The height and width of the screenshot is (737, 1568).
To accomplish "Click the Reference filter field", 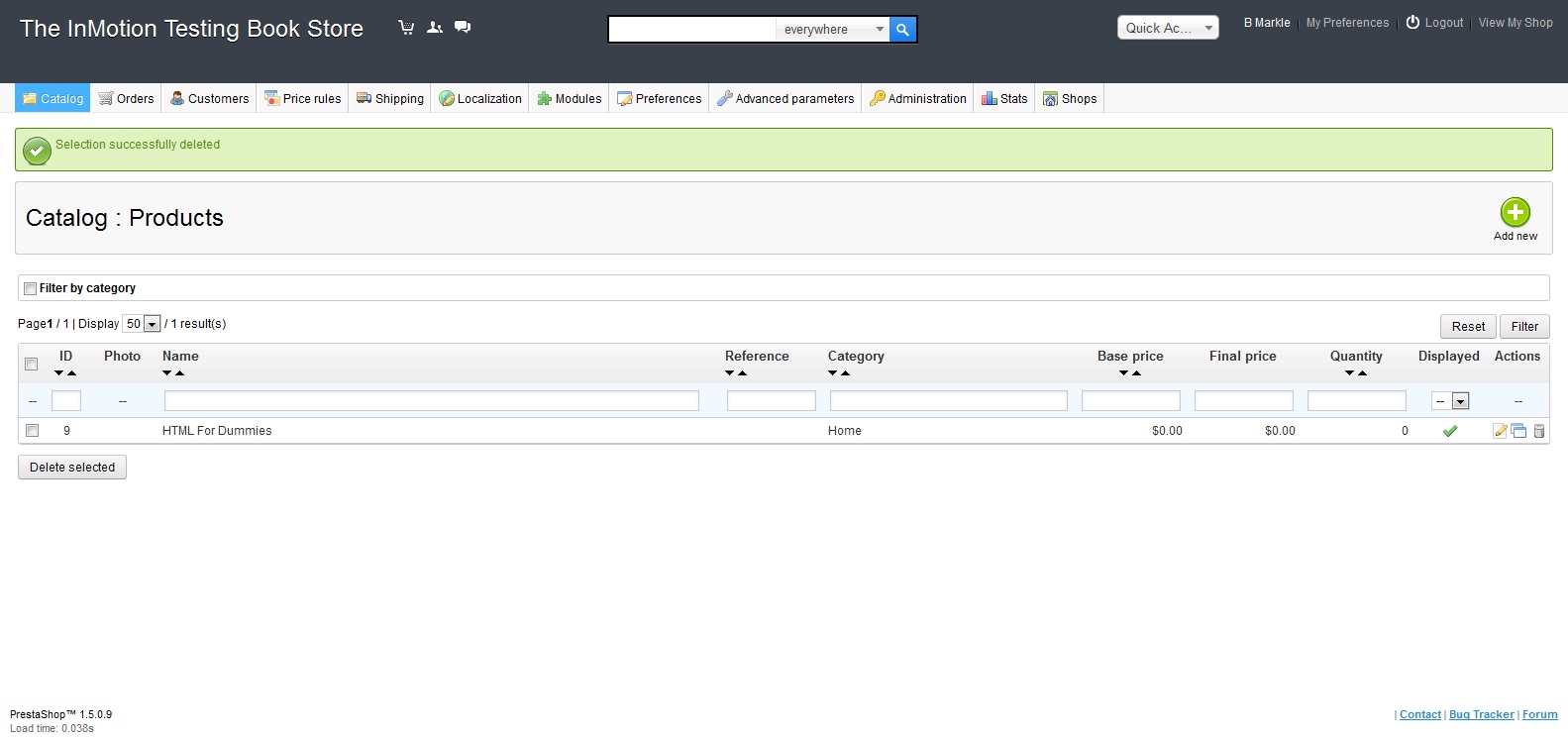I will (x=772, y=401).
